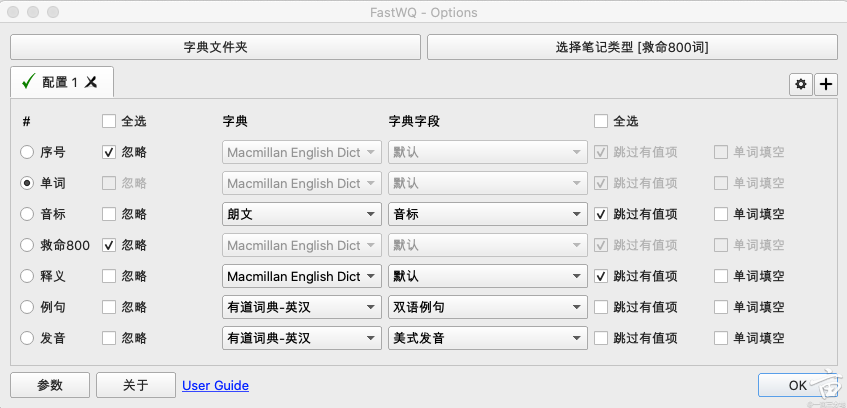Click the gear settings icon beside tabs

click(x=800, y=85)
